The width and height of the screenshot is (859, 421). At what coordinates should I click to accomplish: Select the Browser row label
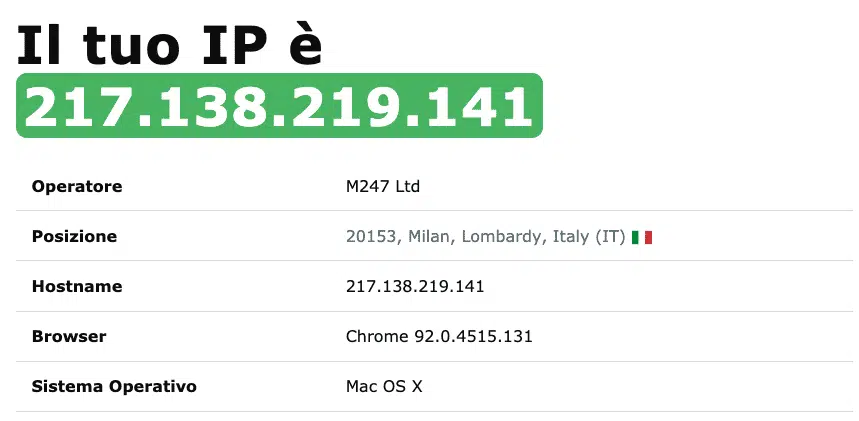pos(69,336)
